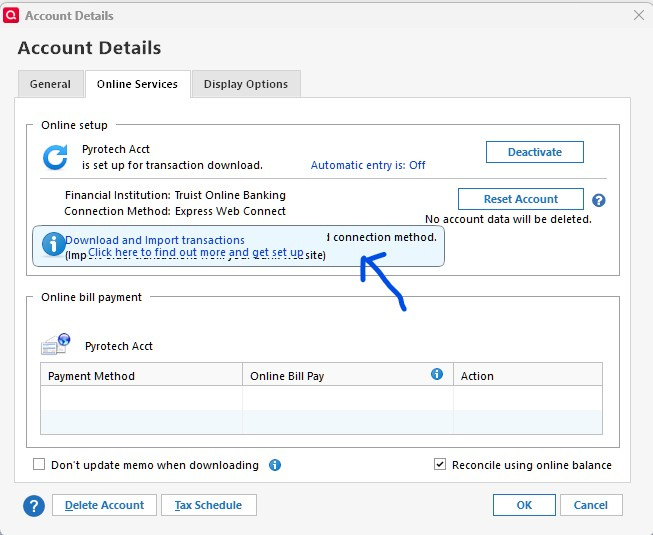
Task: Switch to the General tab
Action: coord(50,84)
